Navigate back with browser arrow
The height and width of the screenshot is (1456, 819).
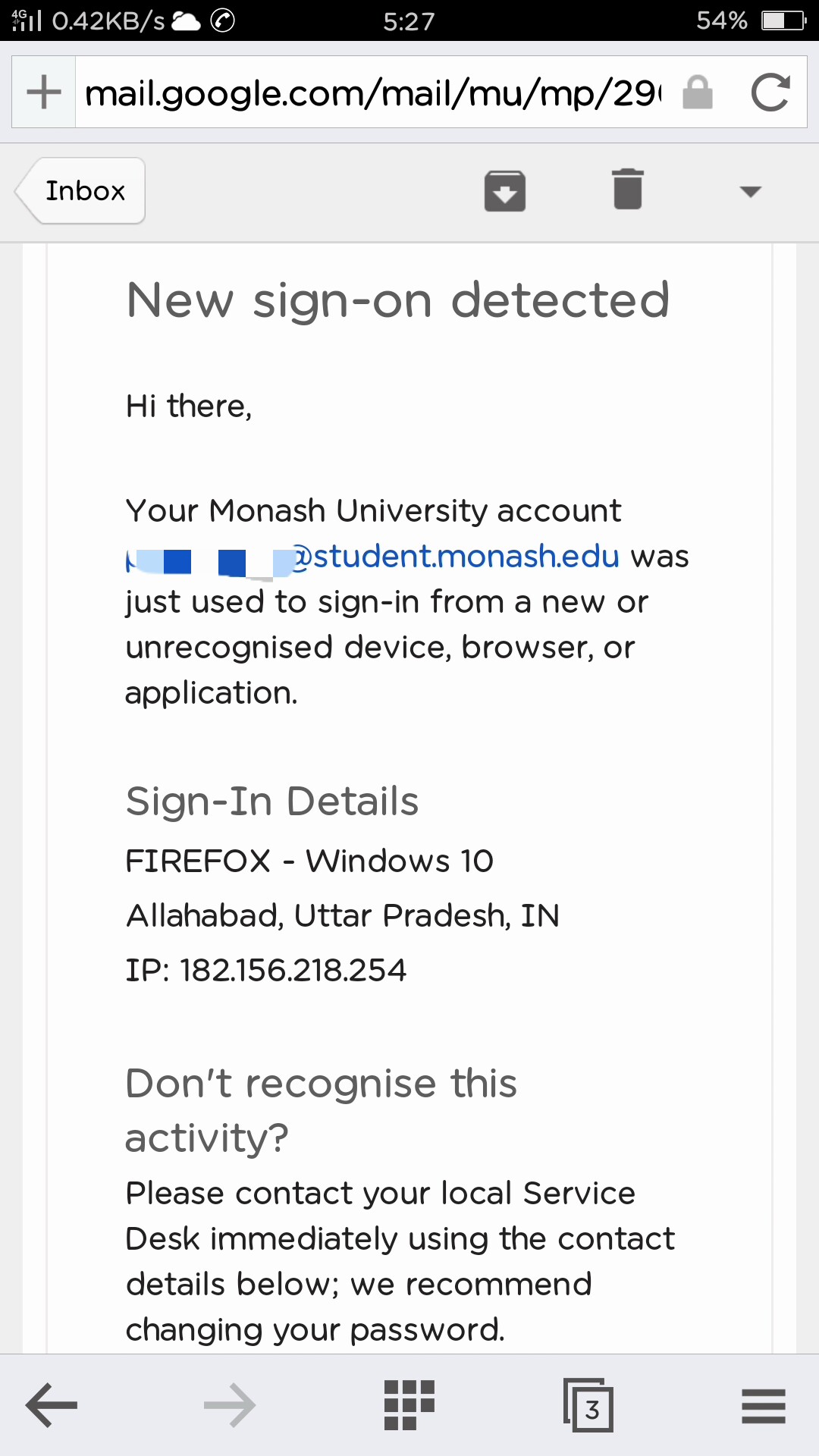click(x=52, y=1405)
